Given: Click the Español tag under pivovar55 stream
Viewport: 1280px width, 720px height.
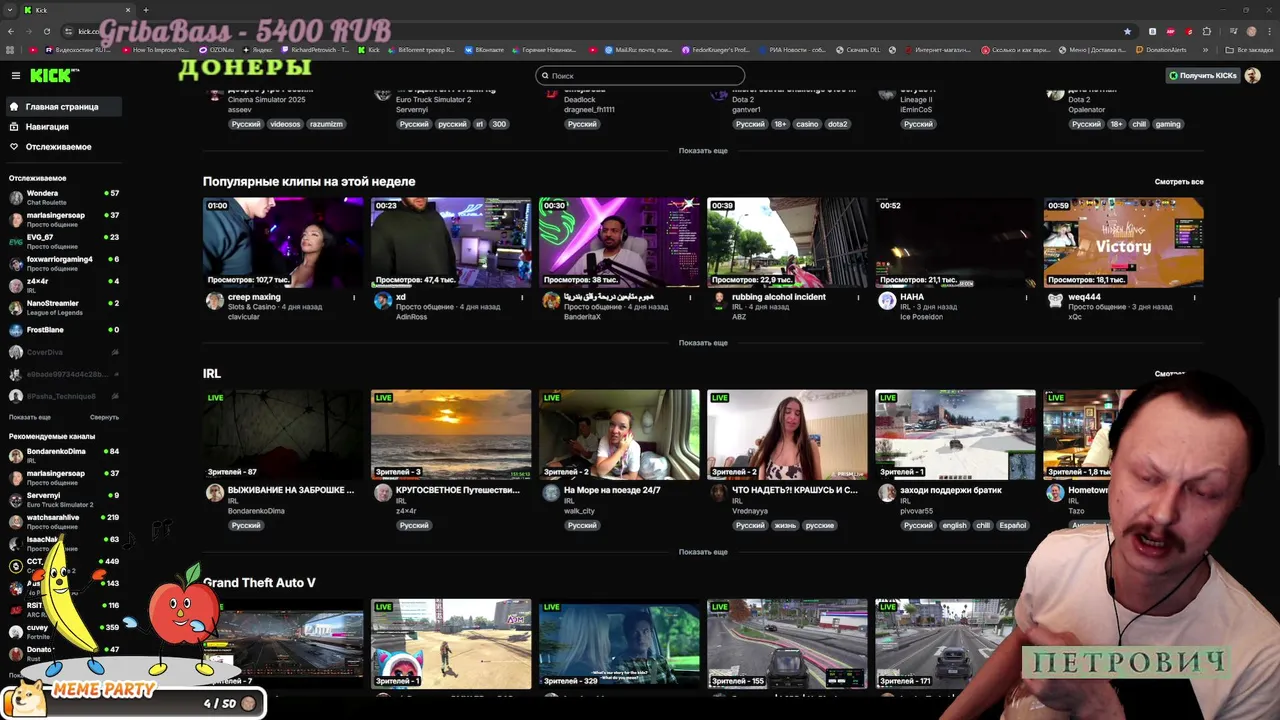Looking at the screenshot, I should 1012,525.
